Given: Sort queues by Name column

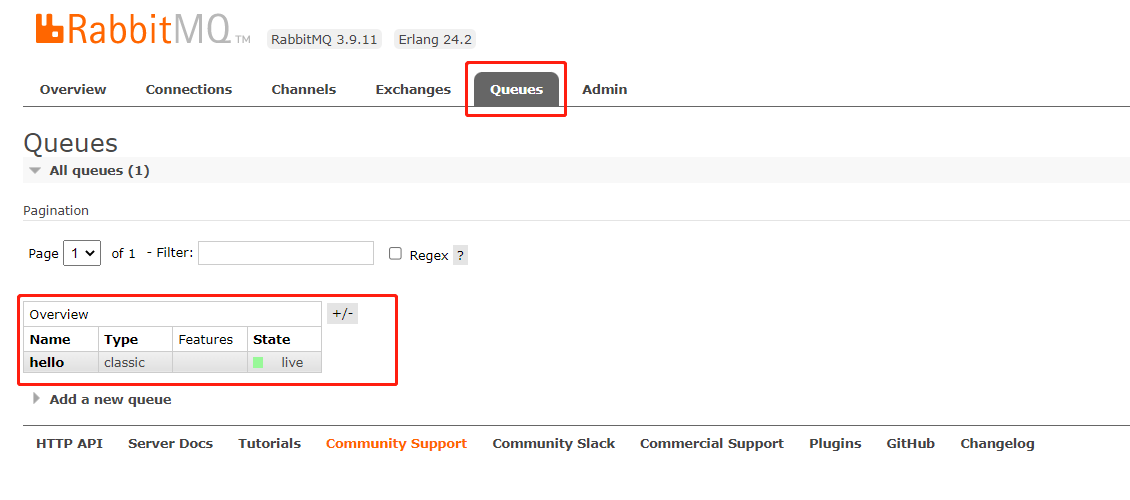Looking at the screenshot, I should pos(50,339).
